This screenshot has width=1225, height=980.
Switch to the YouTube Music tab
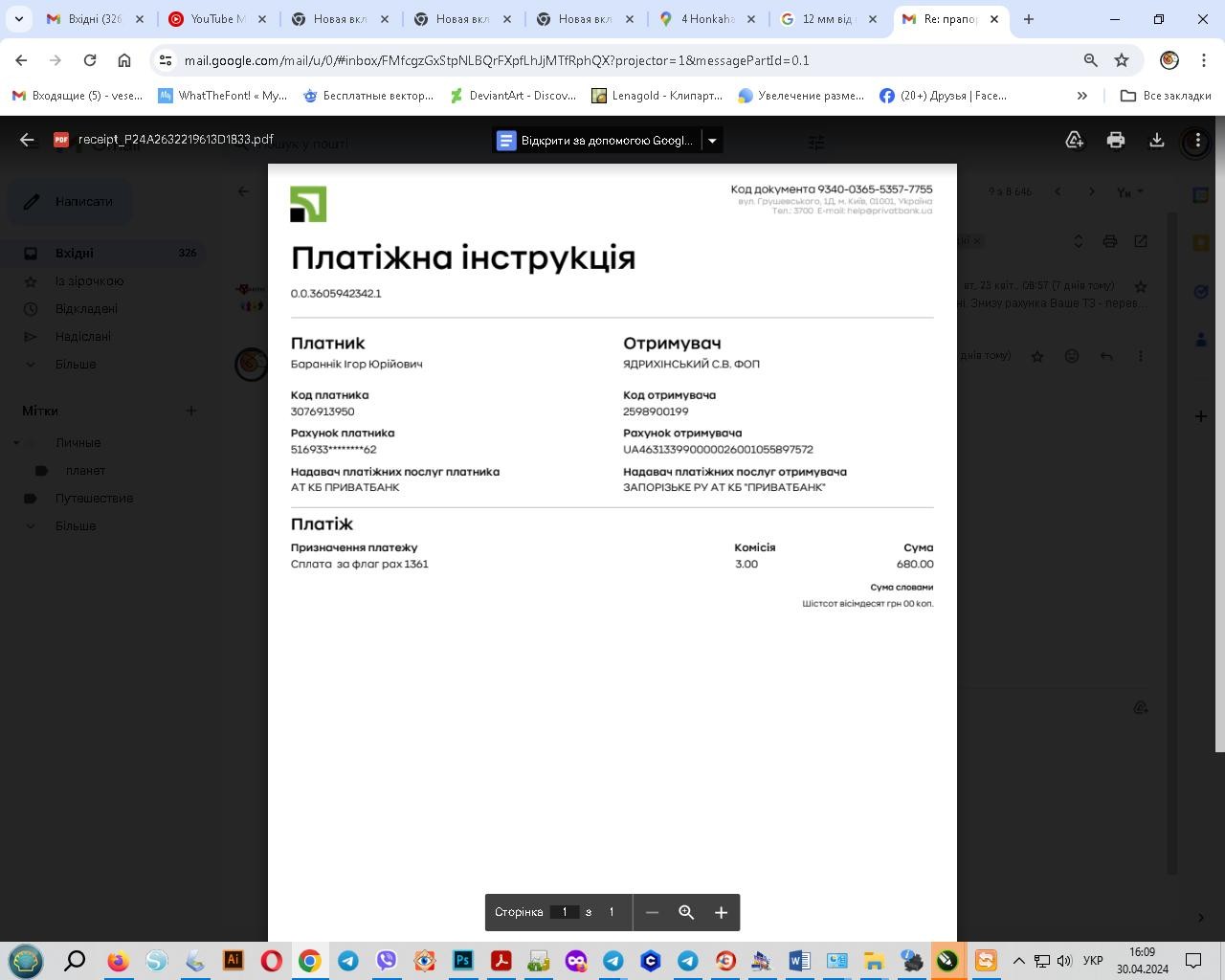(217, 19)
